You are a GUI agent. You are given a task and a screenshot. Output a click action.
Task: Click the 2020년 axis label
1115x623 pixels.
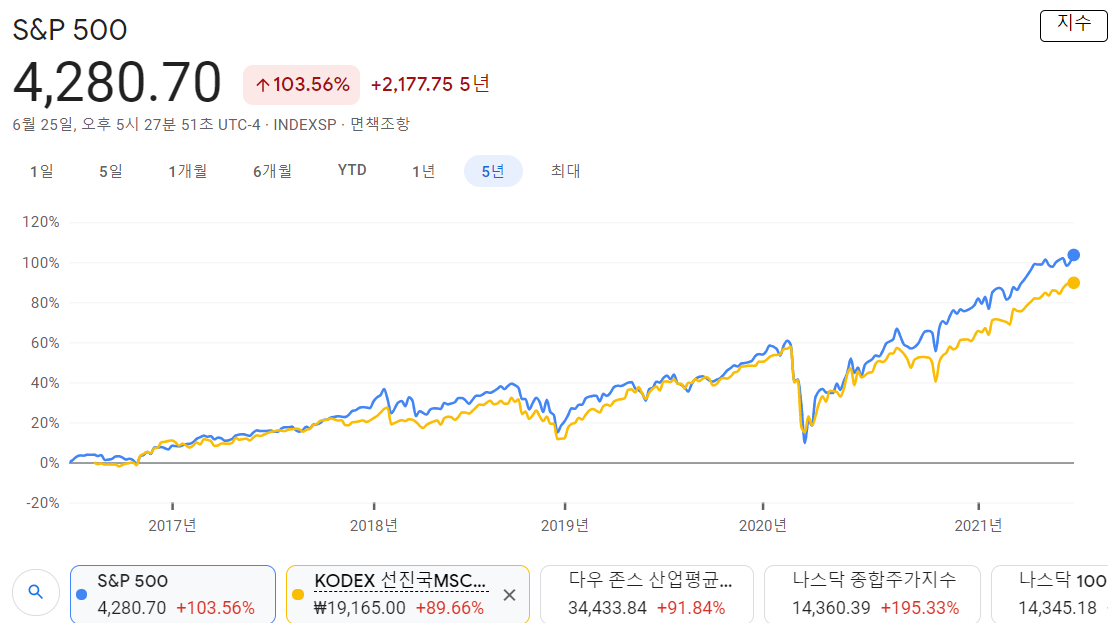(x=762, y=526)
